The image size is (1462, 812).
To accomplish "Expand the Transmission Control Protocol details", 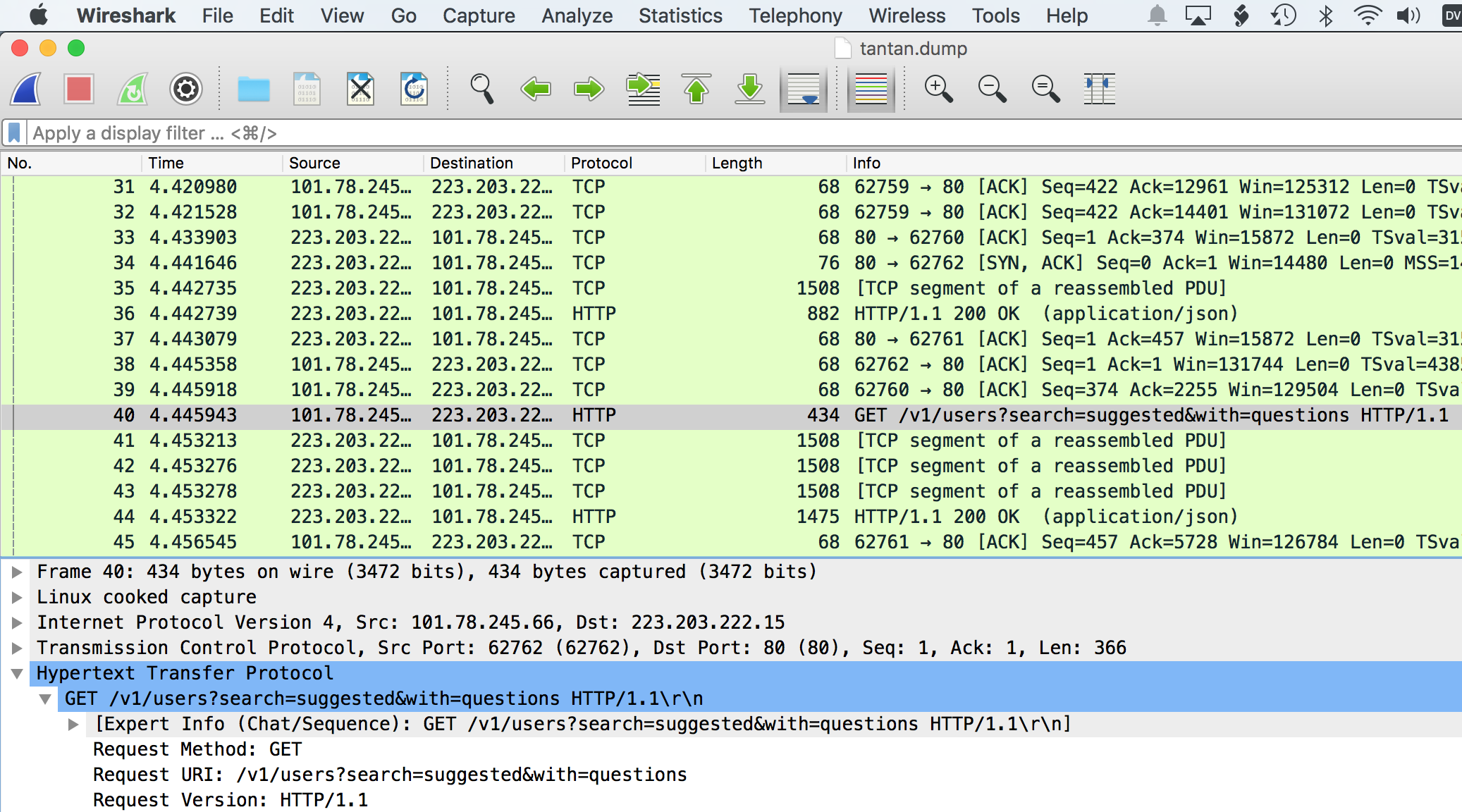I will 16,647.
